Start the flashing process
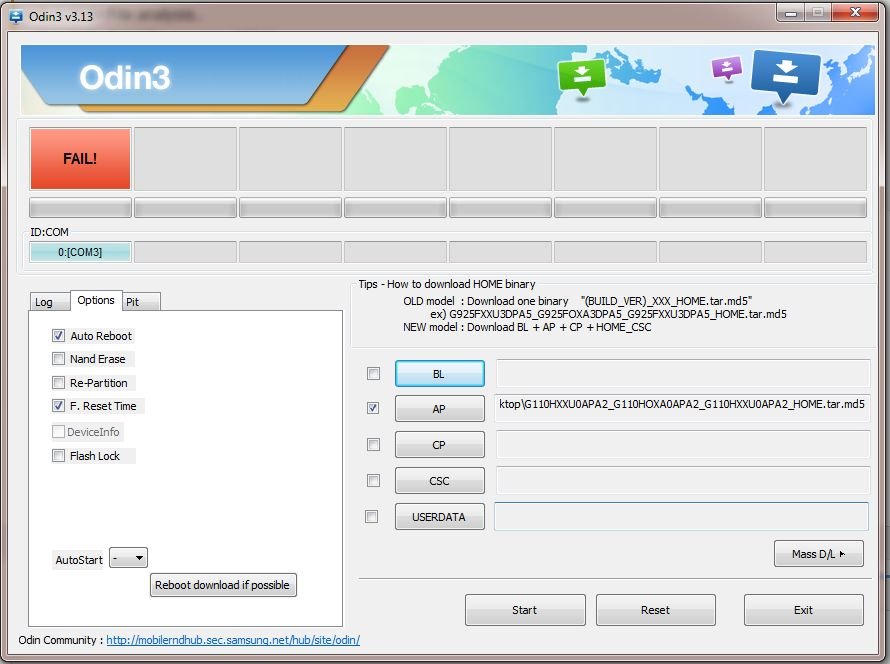This screenshot has width=890, height=664. [x=525, y=610]
